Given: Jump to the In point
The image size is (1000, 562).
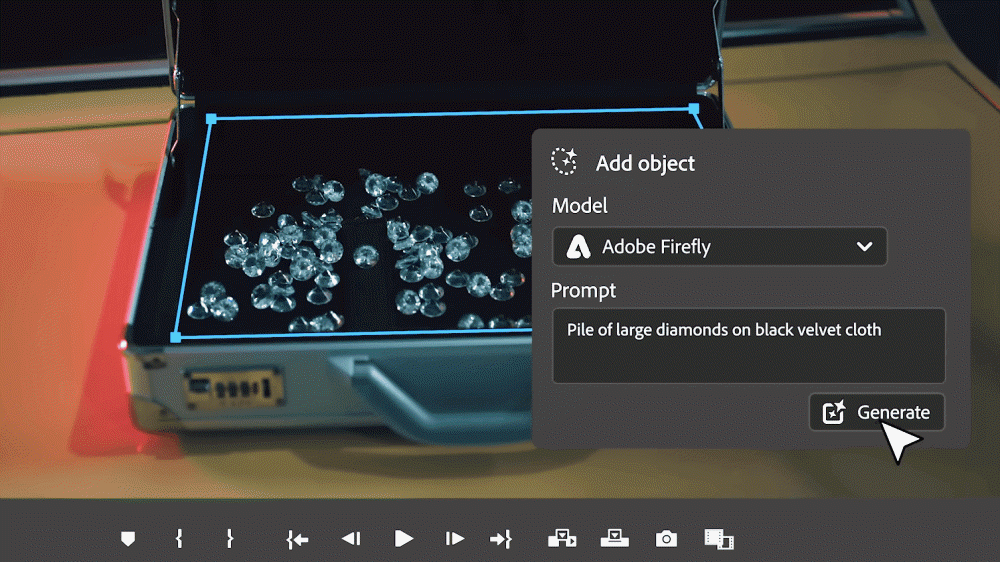Looking at the screenshot, I should tap(297, 539).
